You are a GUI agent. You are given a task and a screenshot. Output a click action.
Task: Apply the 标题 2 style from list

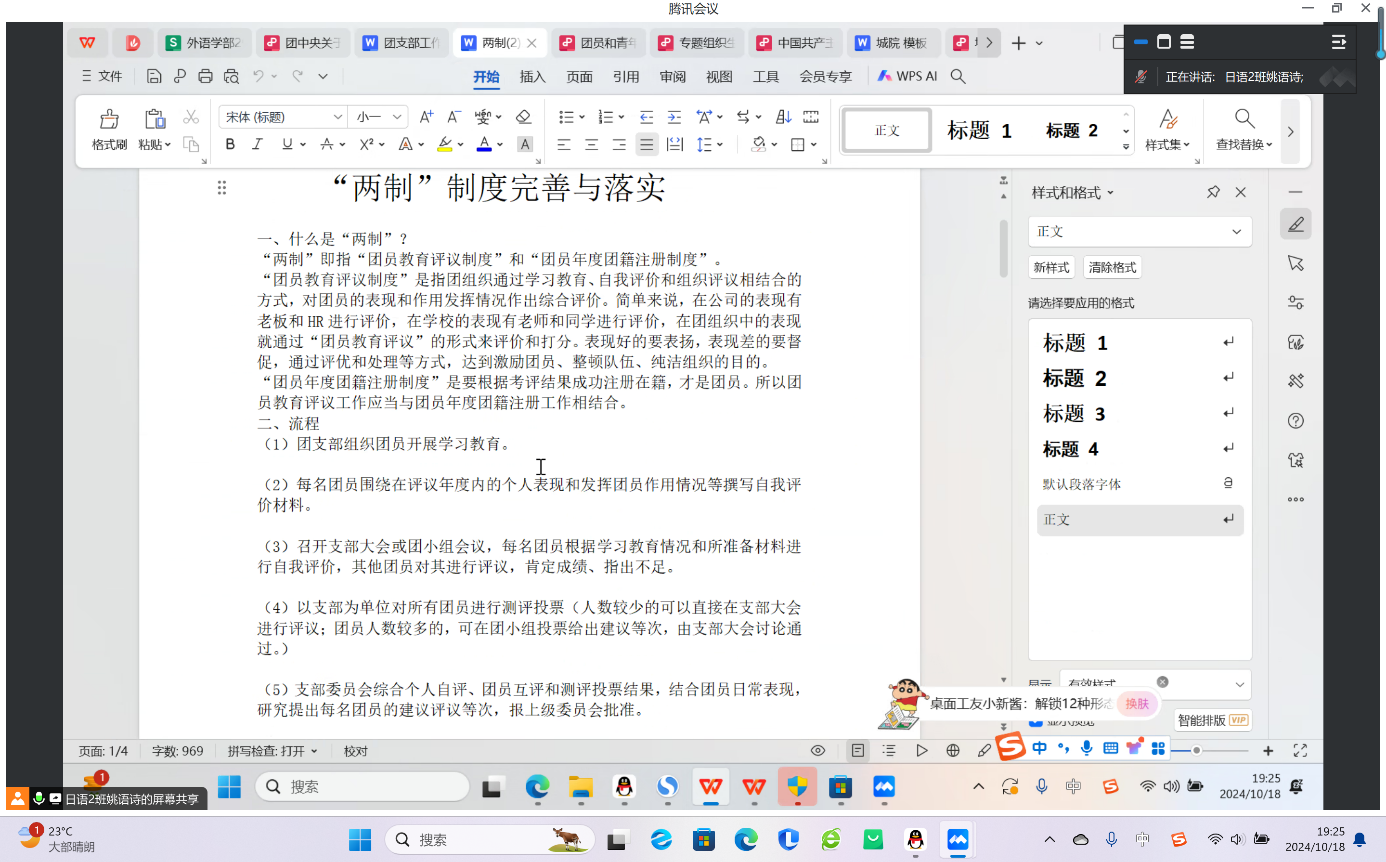click(1075, 378)
